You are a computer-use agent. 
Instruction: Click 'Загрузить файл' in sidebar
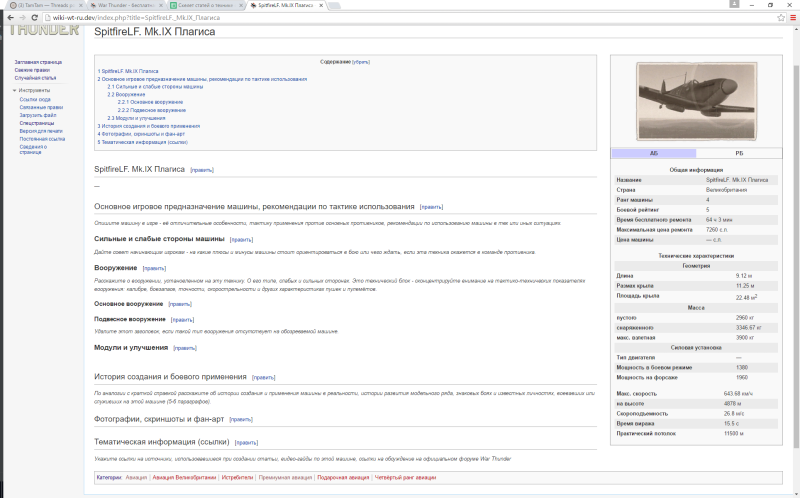38,115
